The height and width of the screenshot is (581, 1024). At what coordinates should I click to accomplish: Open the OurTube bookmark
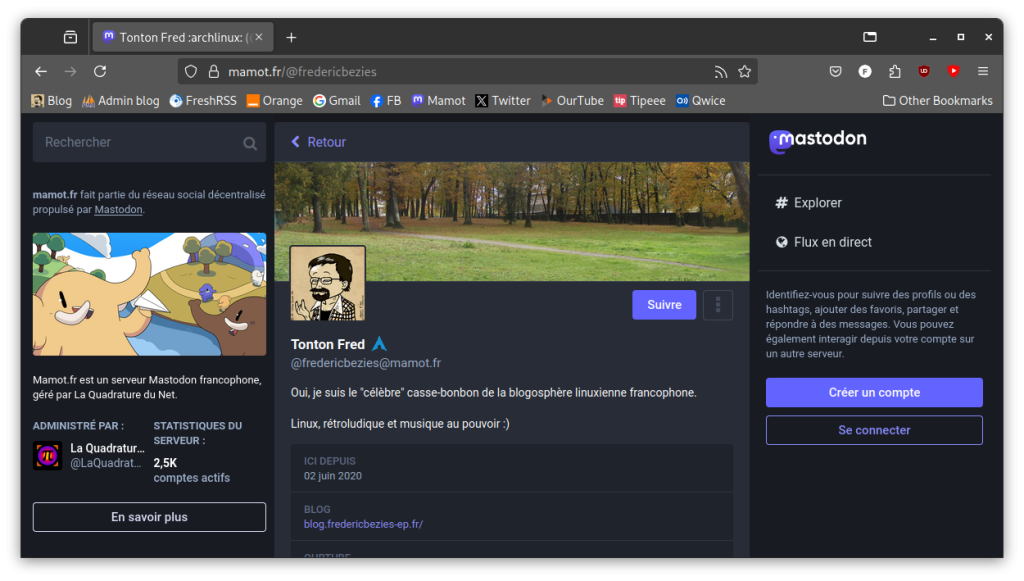[x=572, y=101]
